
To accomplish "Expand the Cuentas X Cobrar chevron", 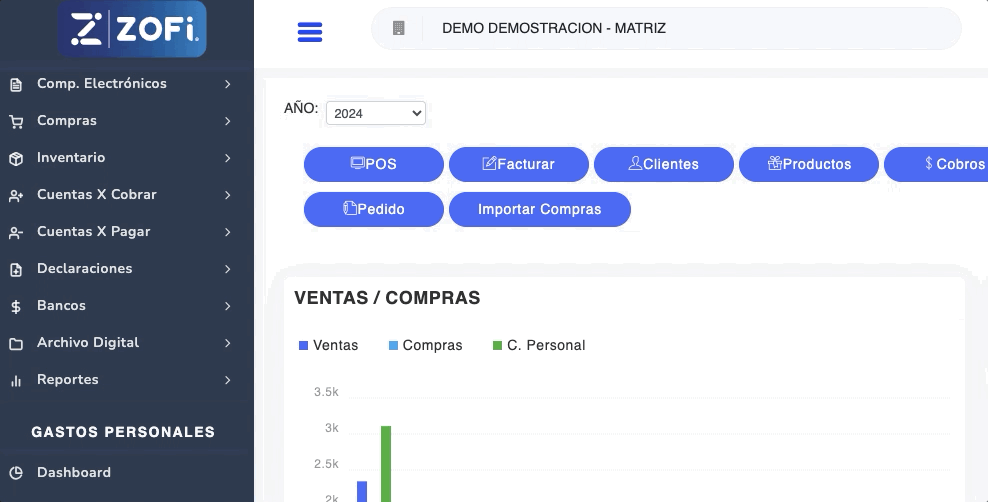I will tap(228, 195).
